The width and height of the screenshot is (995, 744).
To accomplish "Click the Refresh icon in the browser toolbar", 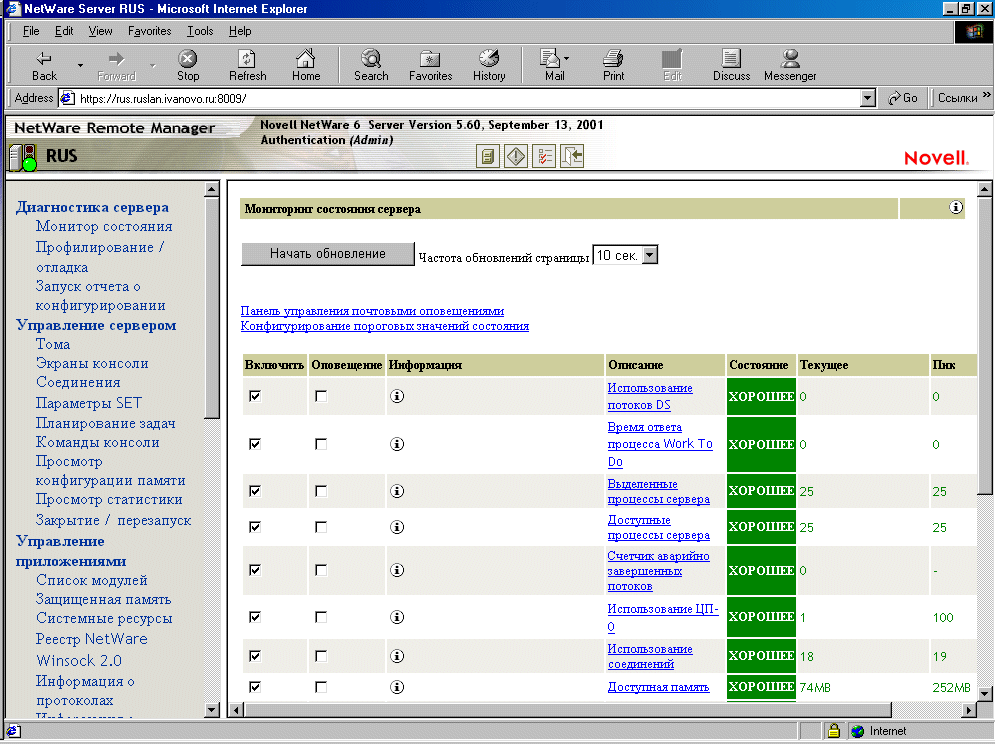I will (247, 63).
